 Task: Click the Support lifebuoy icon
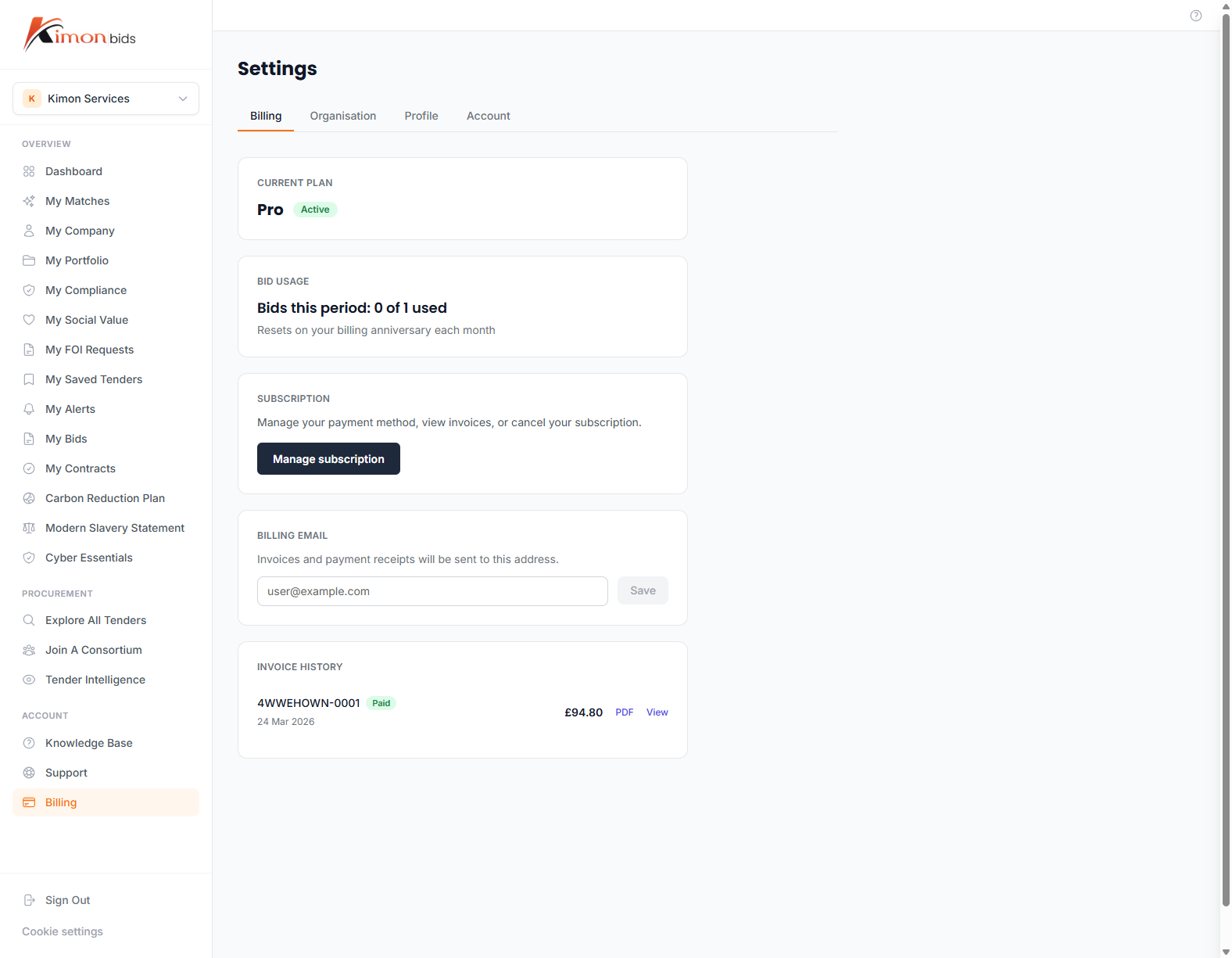coord(29,773)
